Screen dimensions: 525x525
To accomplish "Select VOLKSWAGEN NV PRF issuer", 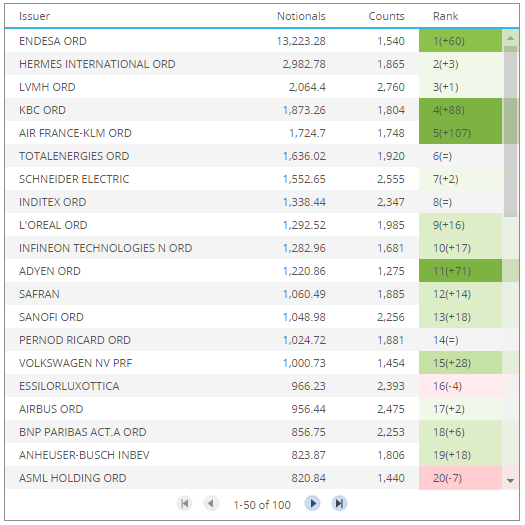I will (76, 363).
